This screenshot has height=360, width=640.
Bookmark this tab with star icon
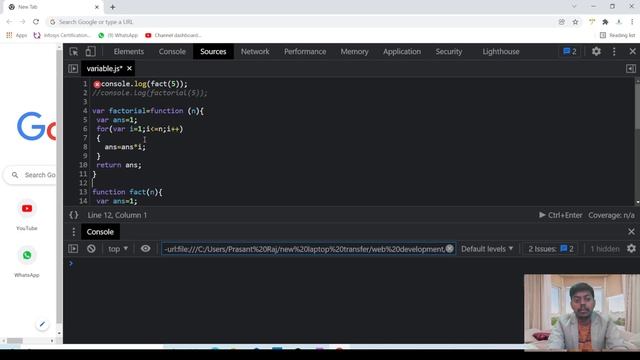[x=575, y=22]
